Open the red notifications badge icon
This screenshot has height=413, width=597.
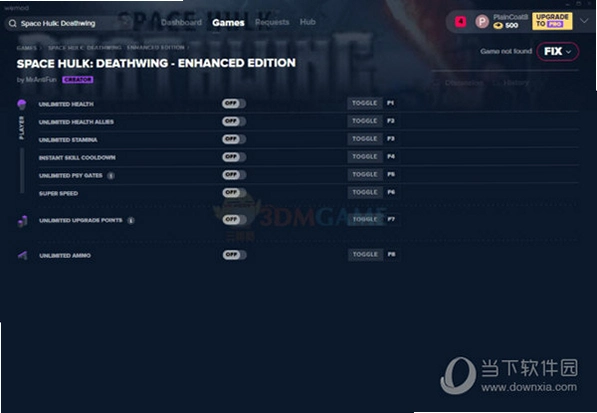[461, 22]
